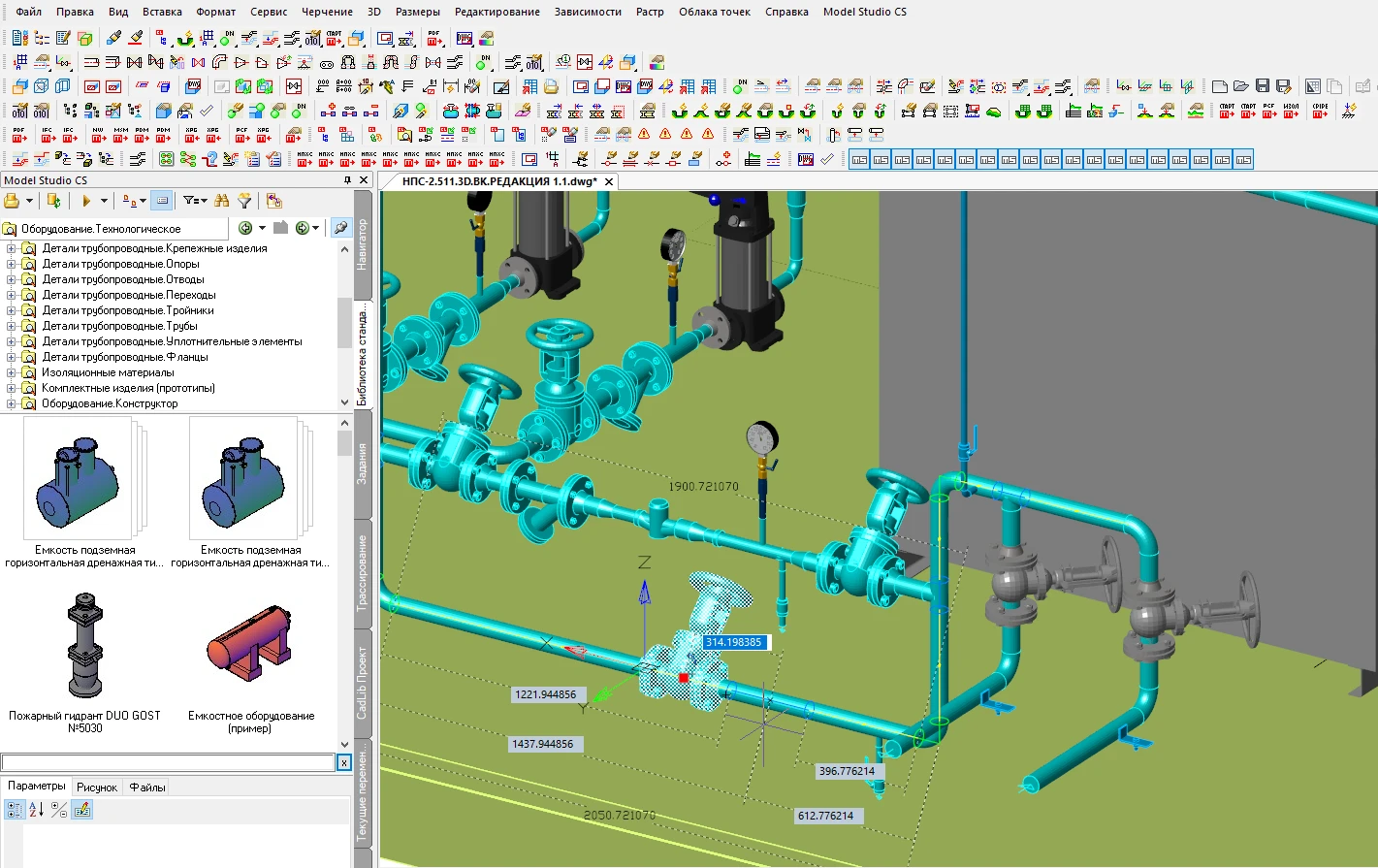Image resolution: width=1378 pixels, height=868 pixels.
Task: Expand the Изоляционные материалы tree node
Action: [x=12, y=372]
